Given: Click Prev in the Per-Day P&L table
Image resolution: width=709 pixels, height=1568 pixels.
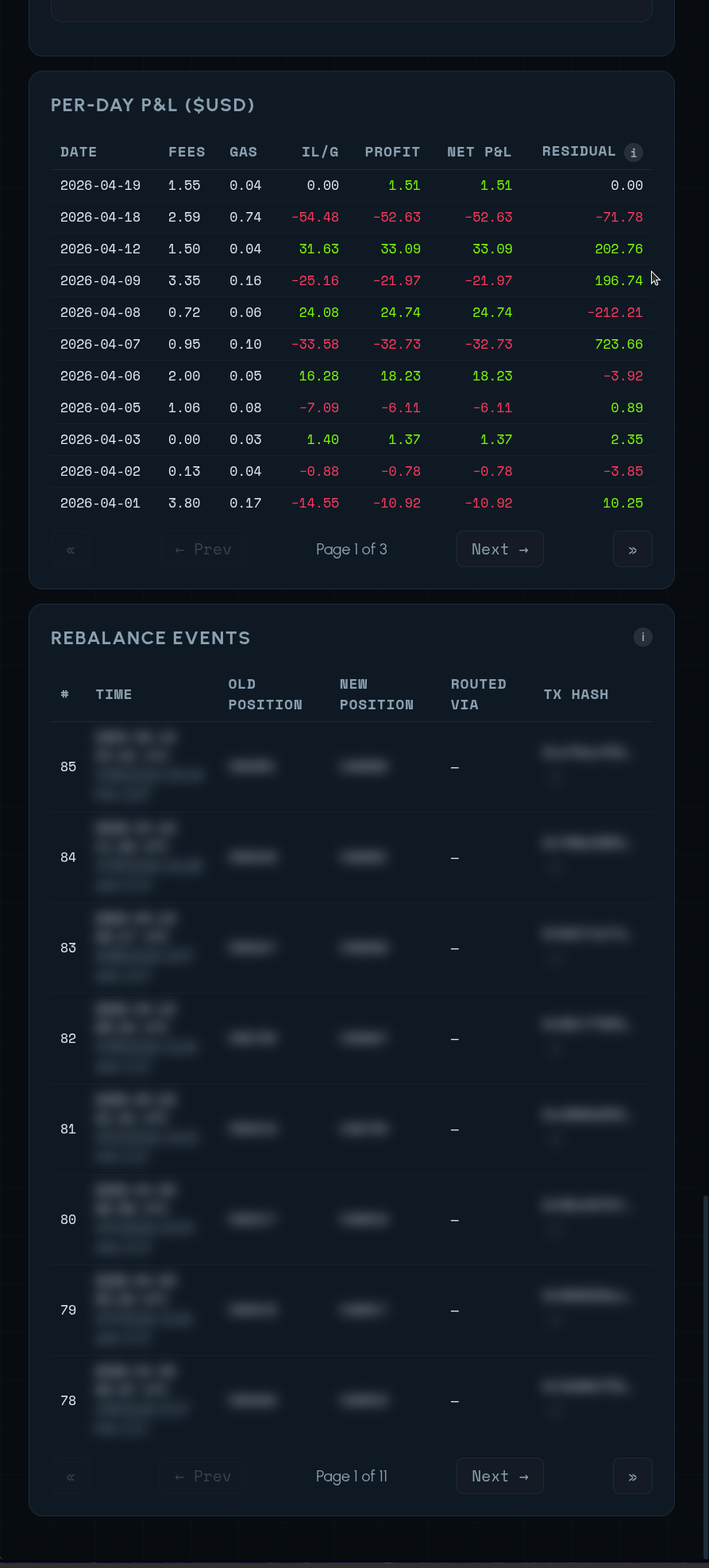Looking at the screenshot, I should (203, 549).
